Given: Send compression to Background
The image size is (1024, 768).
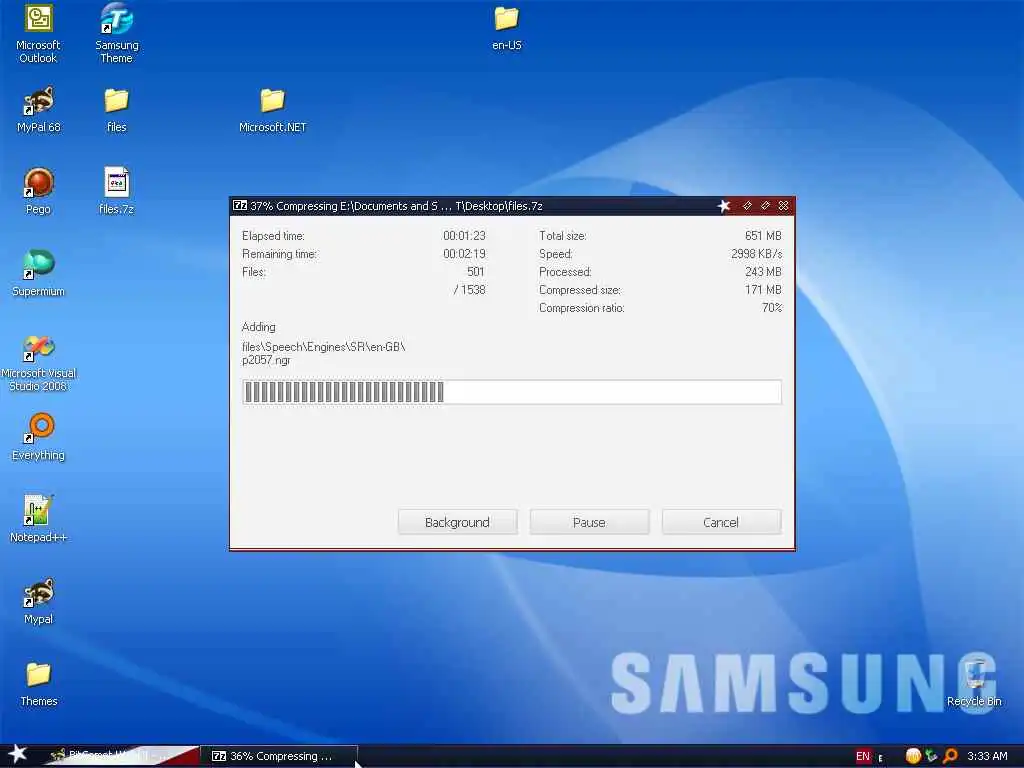Looking at the screenshot, I should pyautogui.click(x=457, y=522).
